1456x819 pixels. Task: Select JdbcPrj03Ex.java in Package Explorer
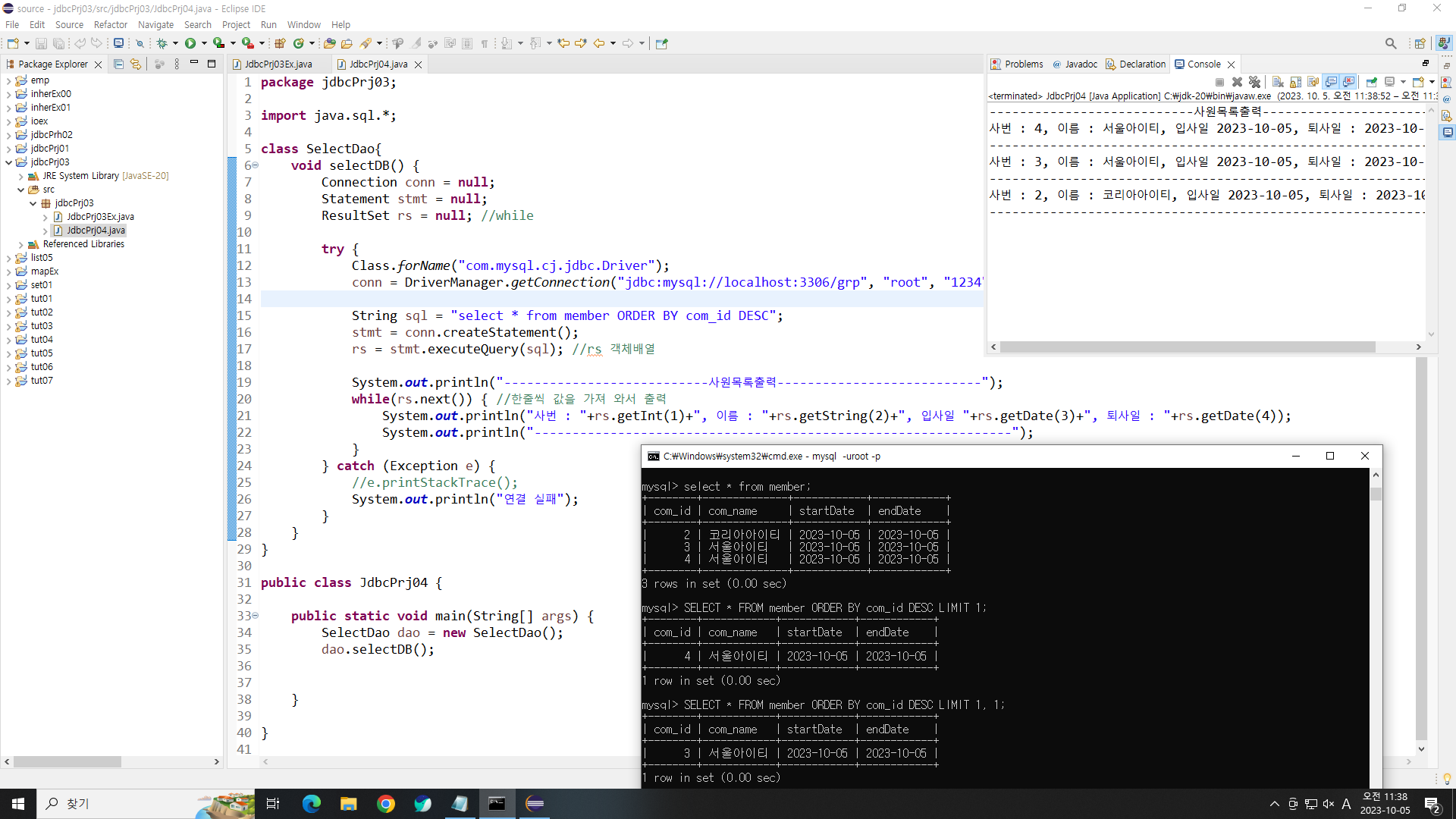(100, 217)
